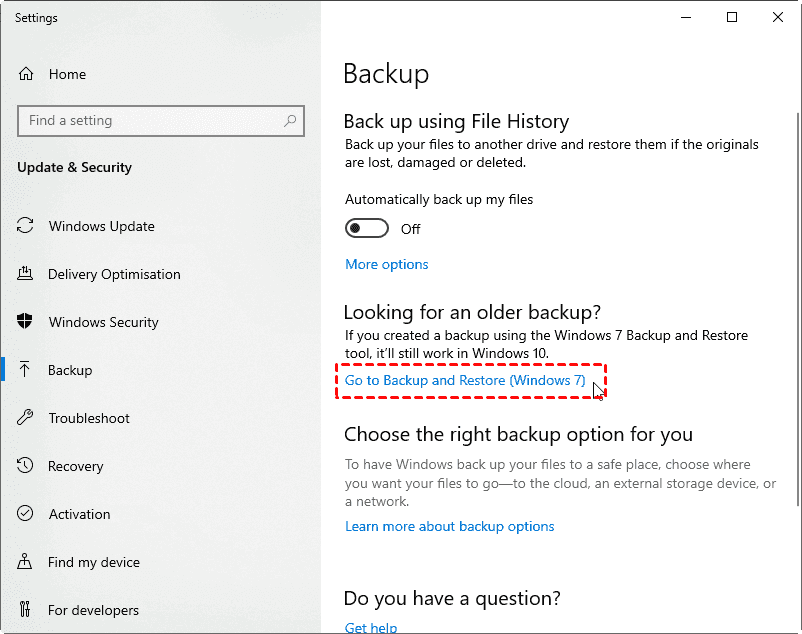Navigate to Home in the sidebar
This screenshot has height=634, width=802.
67,74
